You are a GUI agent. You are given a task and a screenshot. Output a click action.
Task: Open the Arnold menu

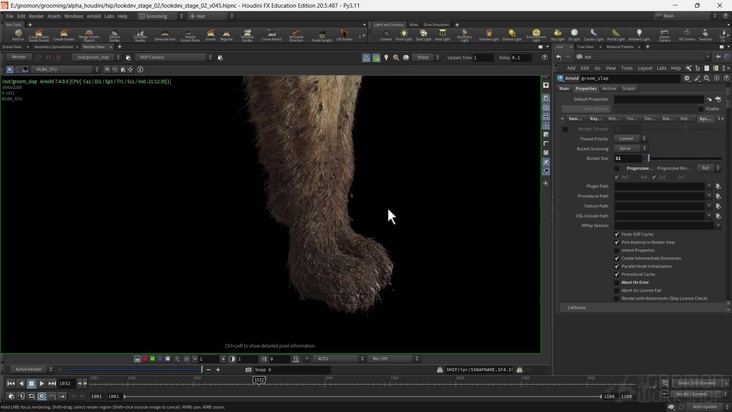[93, 16]
